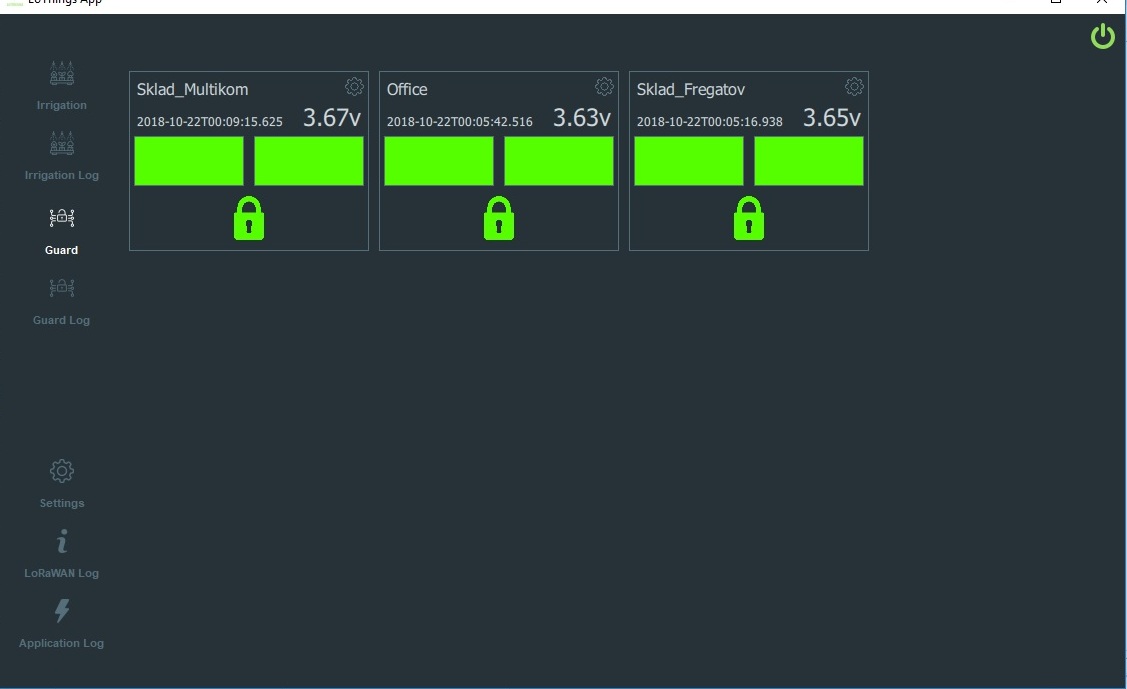Image resolution: width=1127 pixels, height=689 pixels.
Task: Click left green status bar on Office card
Action: point(438,160)
